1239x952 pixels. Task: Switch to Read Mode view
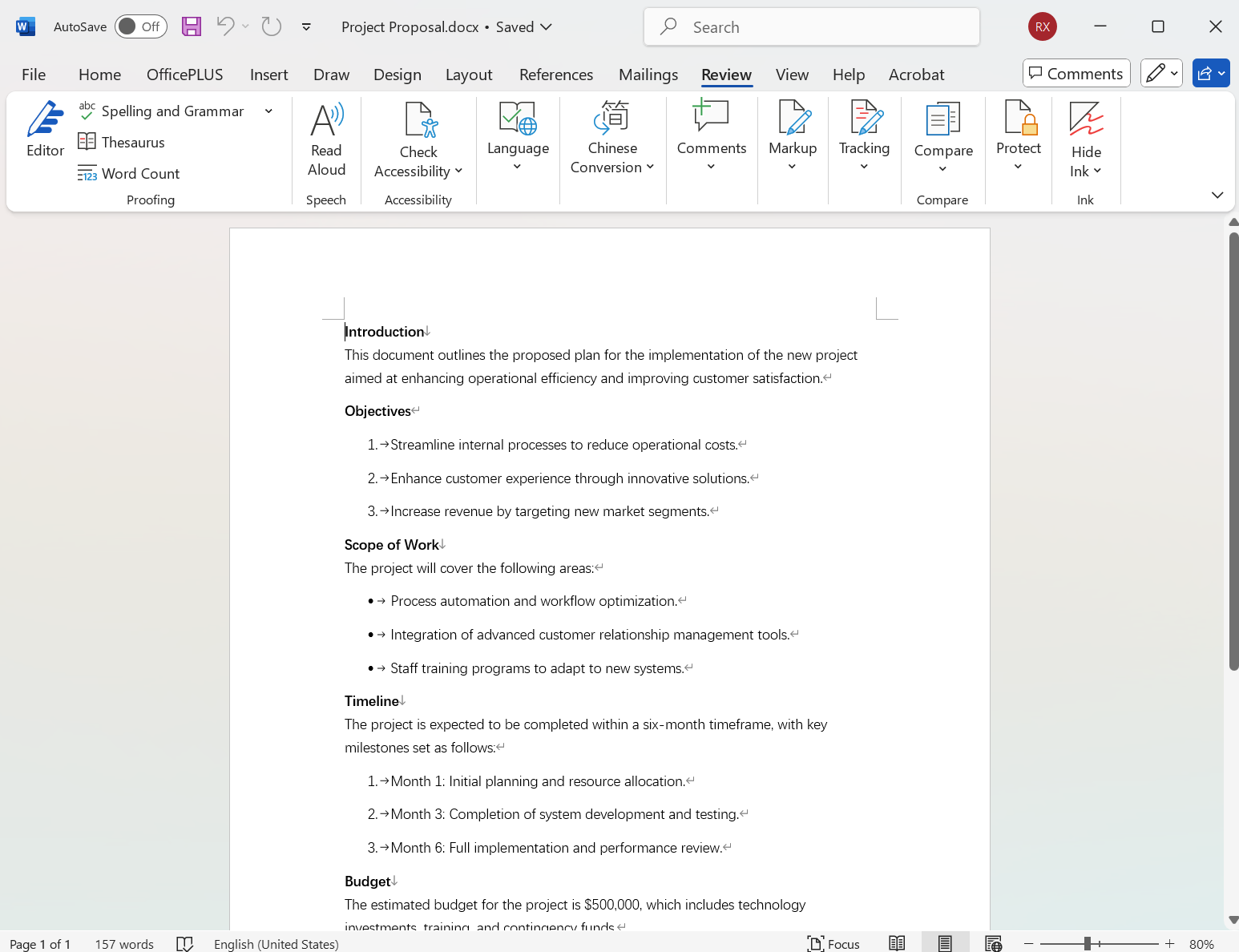point(897,943)
